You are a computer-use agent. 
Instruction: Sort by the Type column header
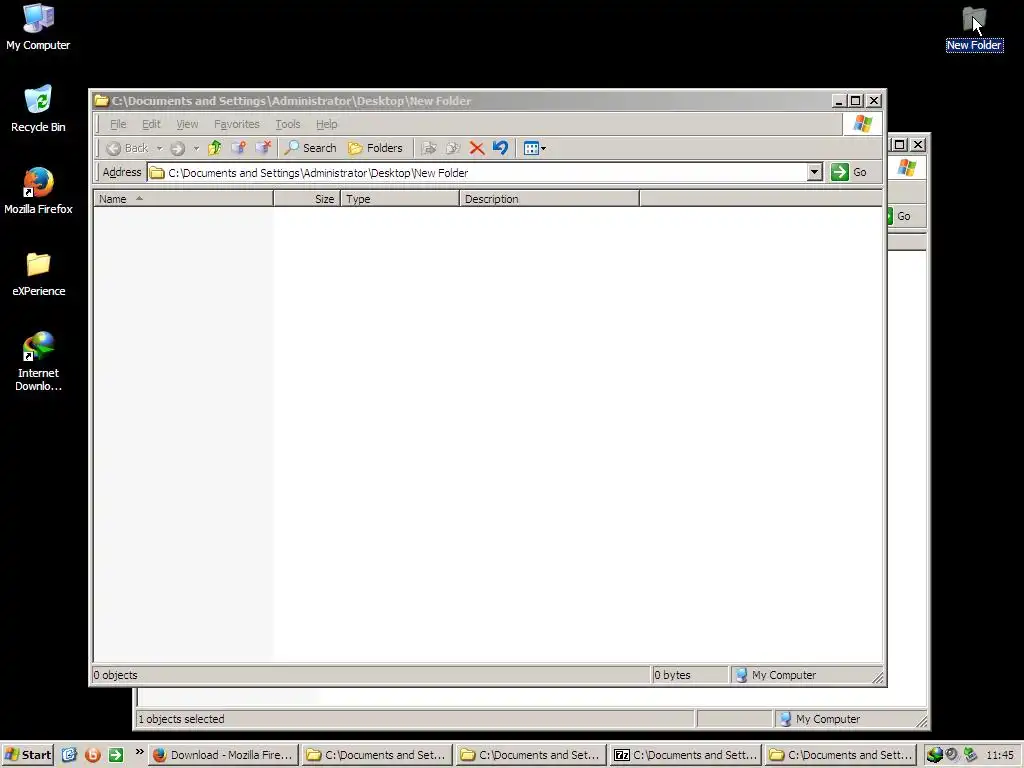(400, 199)
